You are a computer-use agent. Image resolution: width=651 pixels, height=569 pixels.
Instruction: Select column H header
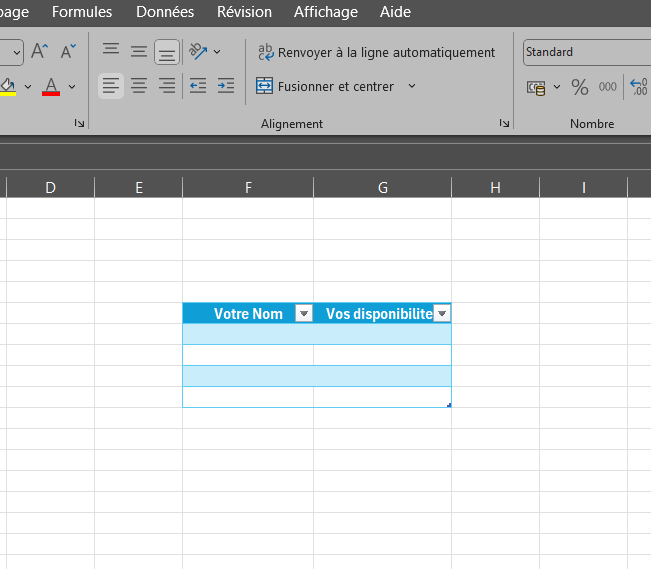[x=495, y=187]
